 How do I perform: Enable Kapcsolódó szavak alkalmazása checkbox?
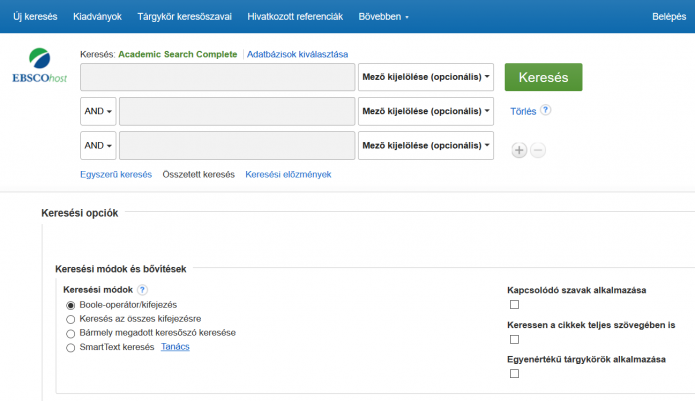(x=515, y=305)
